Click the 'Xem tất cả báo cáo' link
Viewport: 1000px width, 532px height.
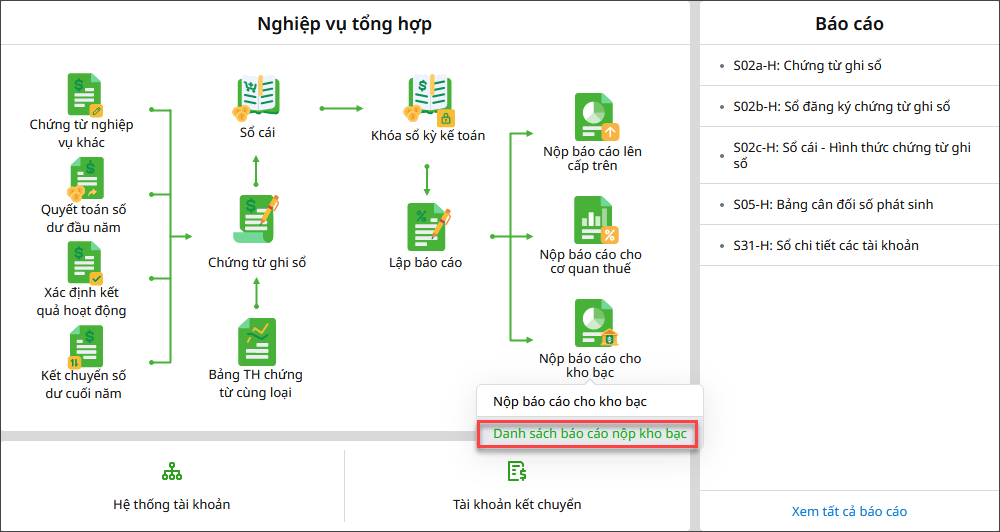click(849, 512)
